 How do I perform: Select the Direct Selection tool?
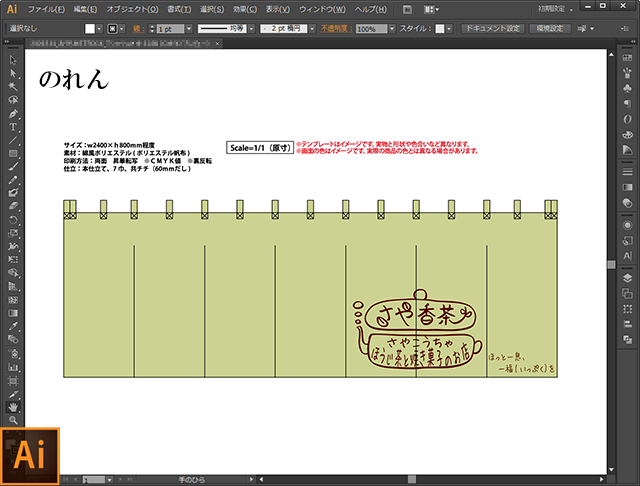tap(14, 74)
